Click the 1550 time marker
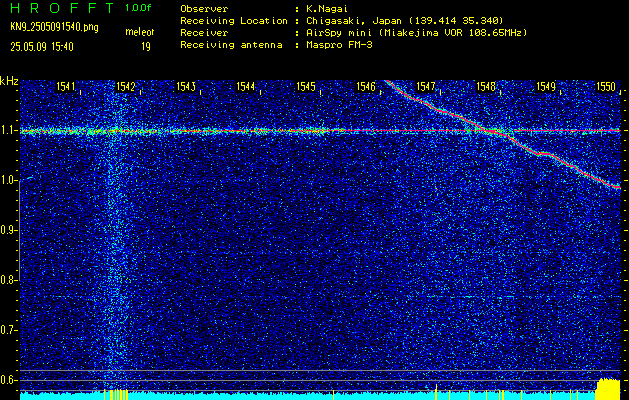Screen dimensions: 629x400 (606, 86)
